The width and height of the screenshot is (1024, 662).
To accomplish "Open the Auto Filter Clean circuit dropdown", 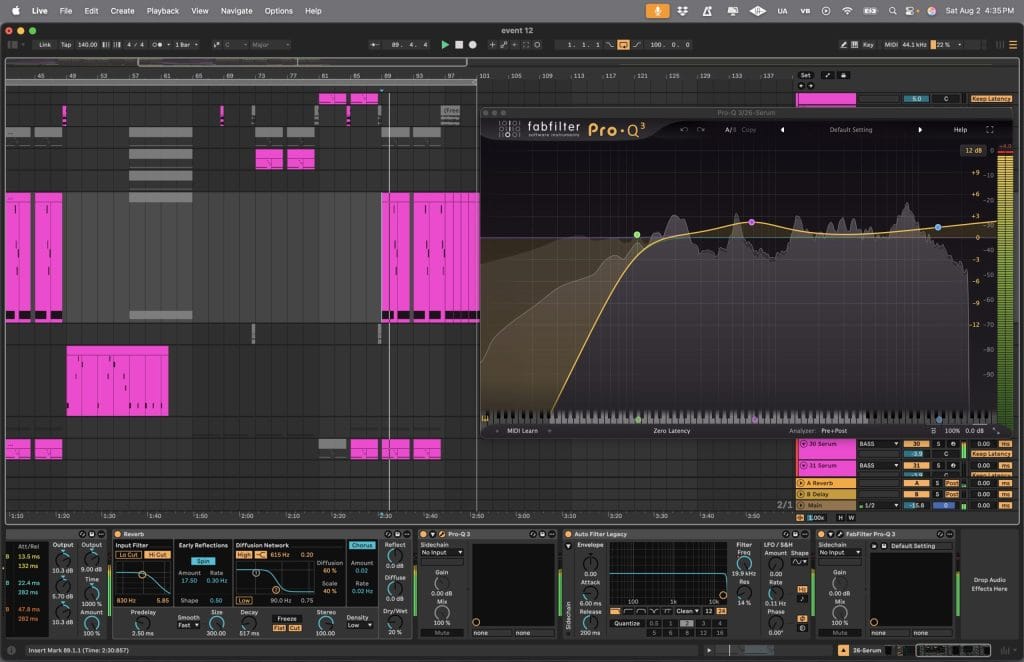I will 686,610.
